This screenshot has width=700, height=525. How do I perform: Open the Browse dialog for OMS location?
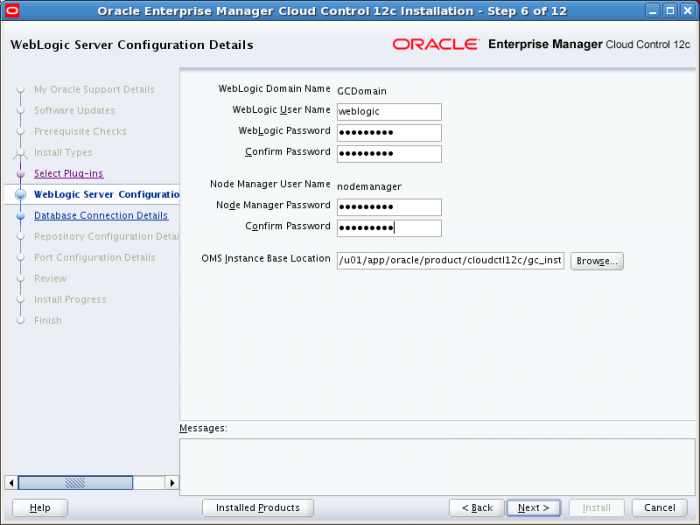(x=596, y=261)
